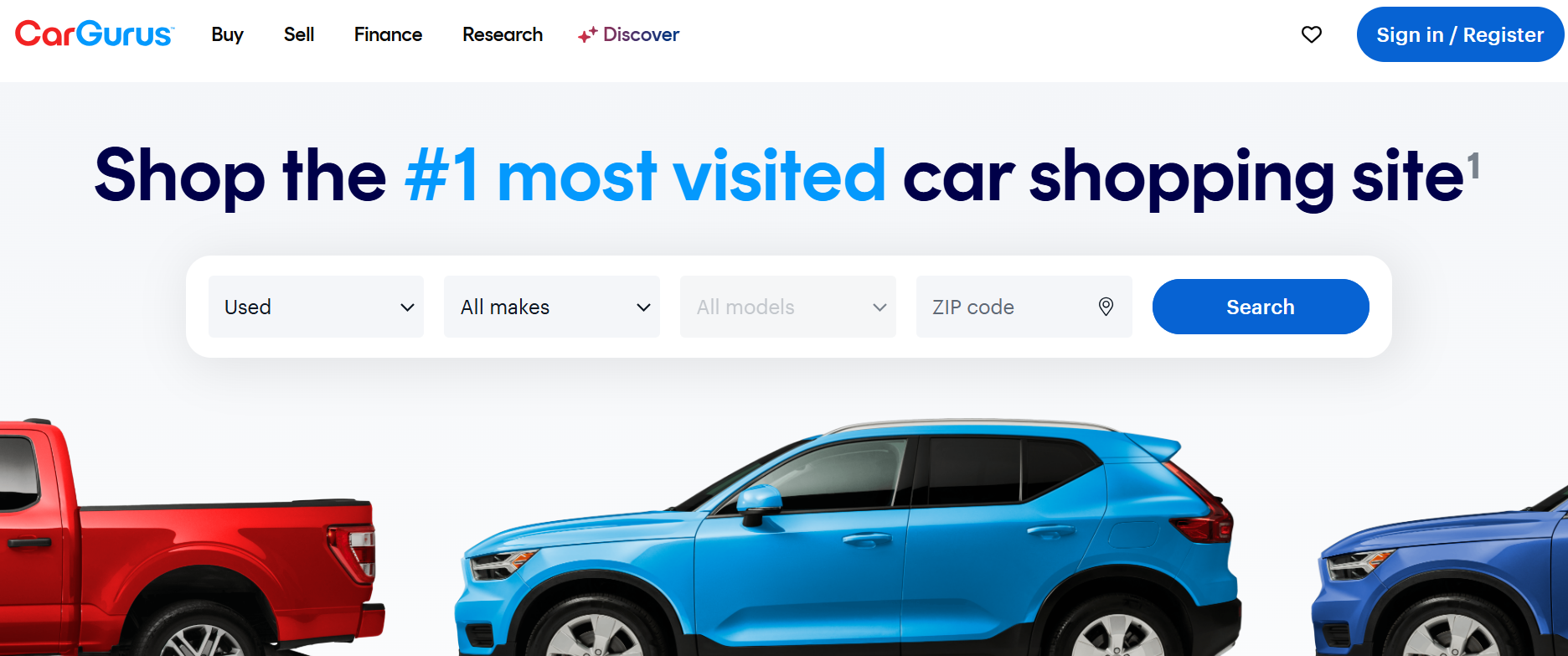Click the blue Search button
The width and height of the screenshot is (1568, 656).
[1261, 307]
